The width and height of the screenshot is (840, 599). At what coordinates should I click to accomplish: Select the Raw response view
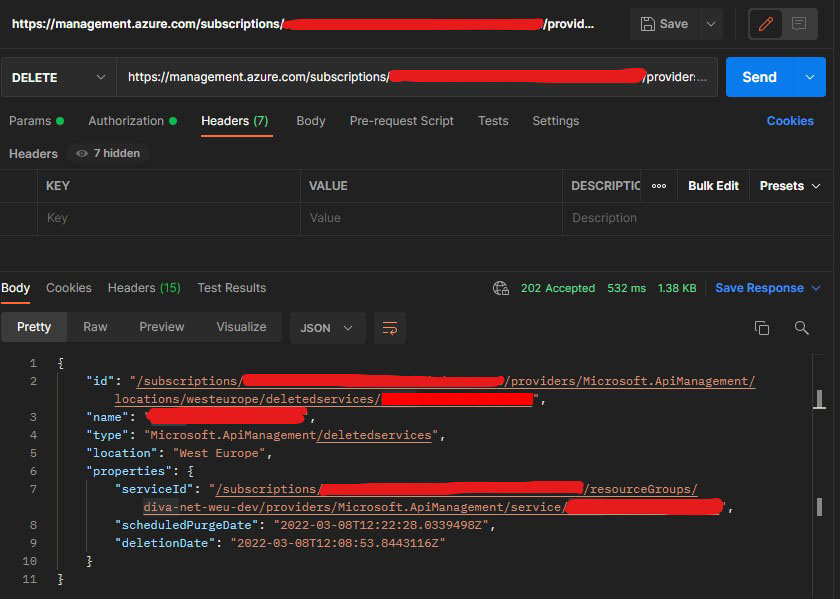[x=95, y=327]
